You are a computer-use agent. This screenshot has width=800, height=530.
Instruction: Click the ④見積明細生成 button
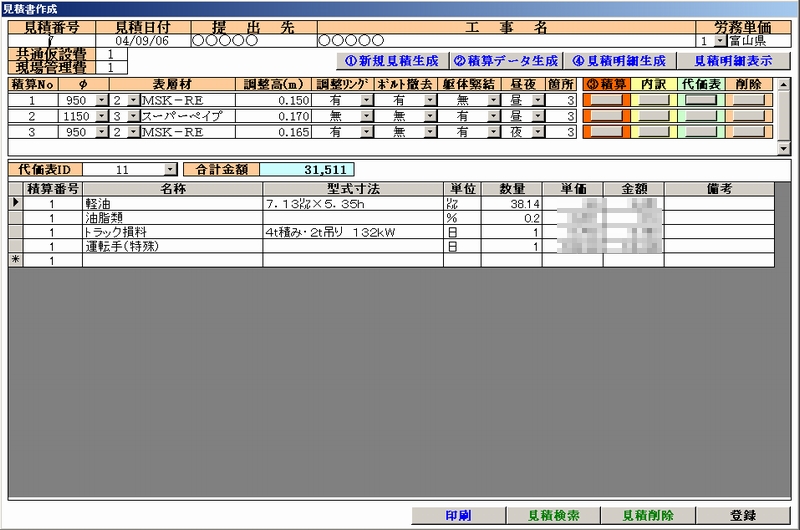click(x=620, y=60)
